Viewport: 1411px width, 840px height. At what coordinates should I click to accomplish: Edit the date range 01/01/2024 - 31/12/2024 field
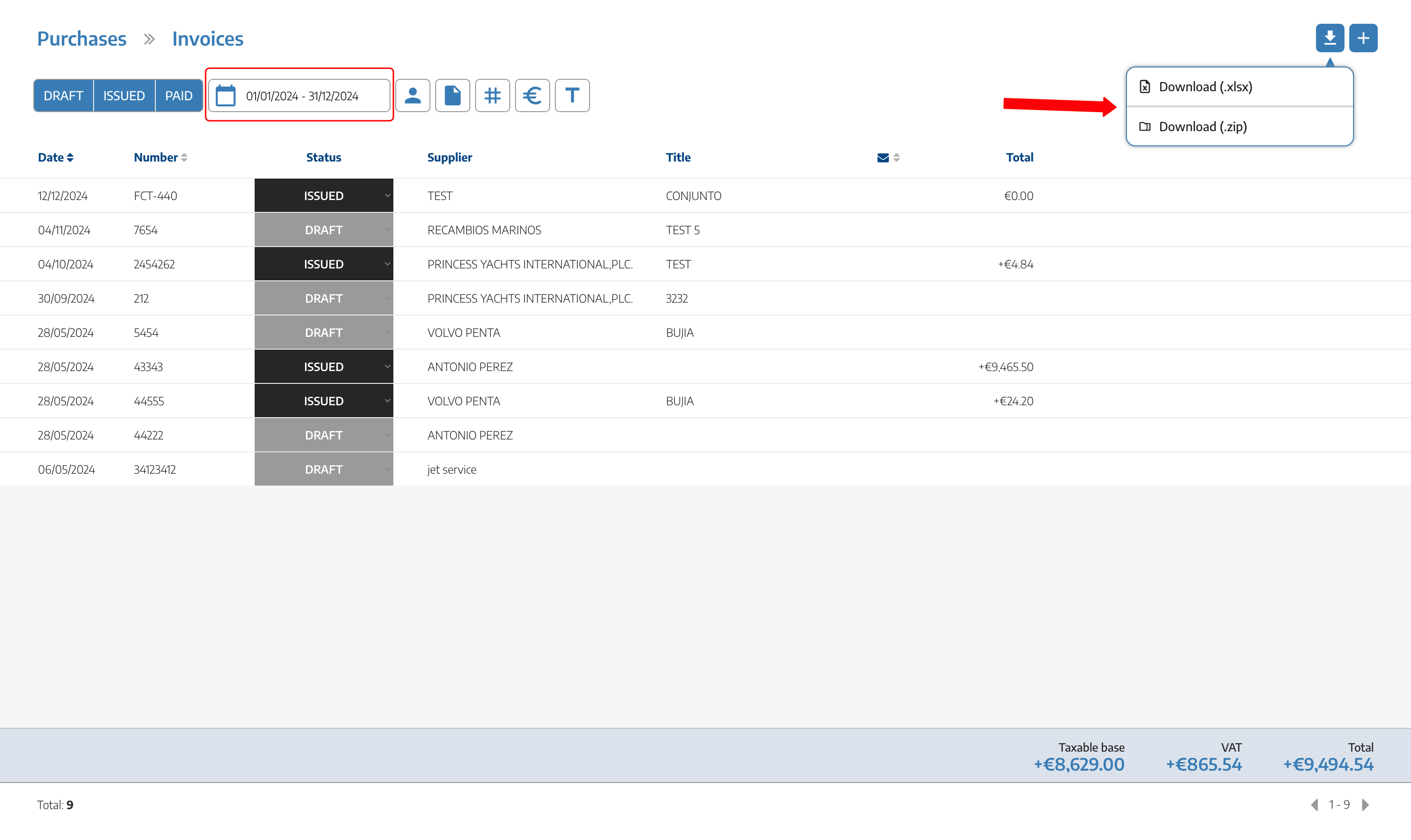point(299,95)
